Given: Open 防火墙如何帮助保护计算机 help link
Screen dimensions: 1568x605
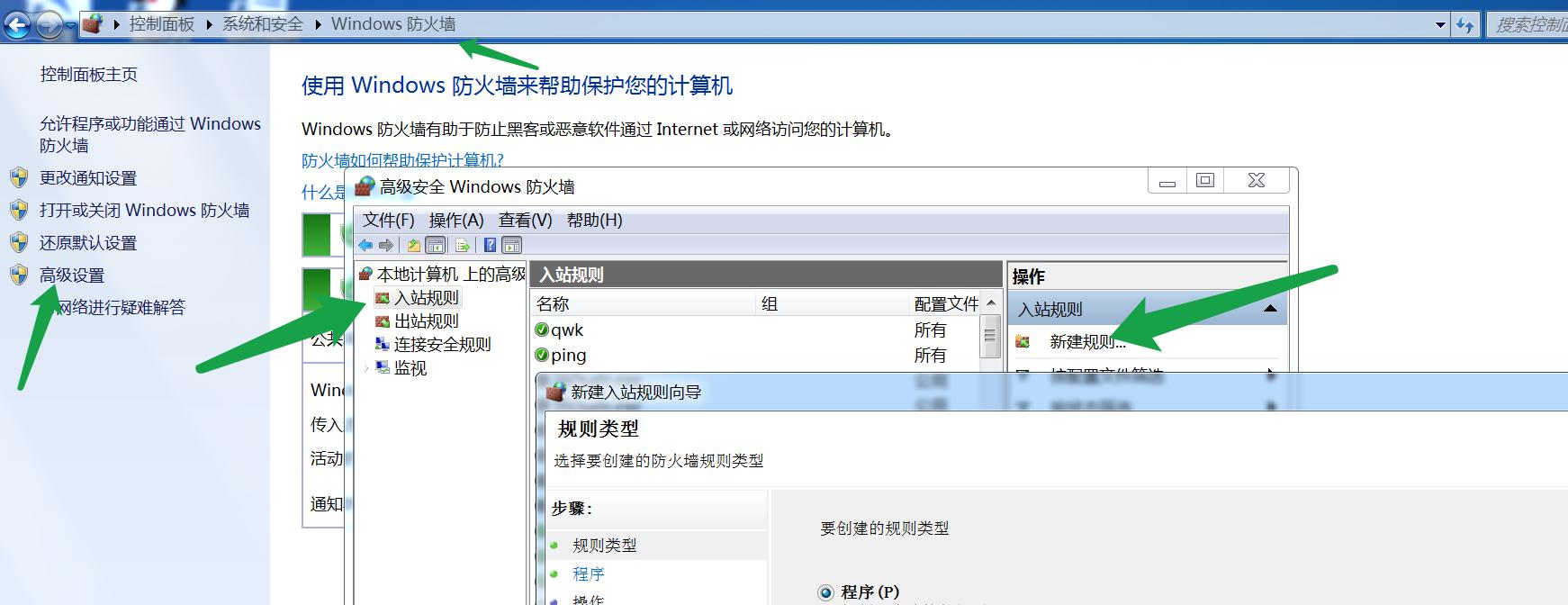Looking at the screenshot, I should (402, 160).
